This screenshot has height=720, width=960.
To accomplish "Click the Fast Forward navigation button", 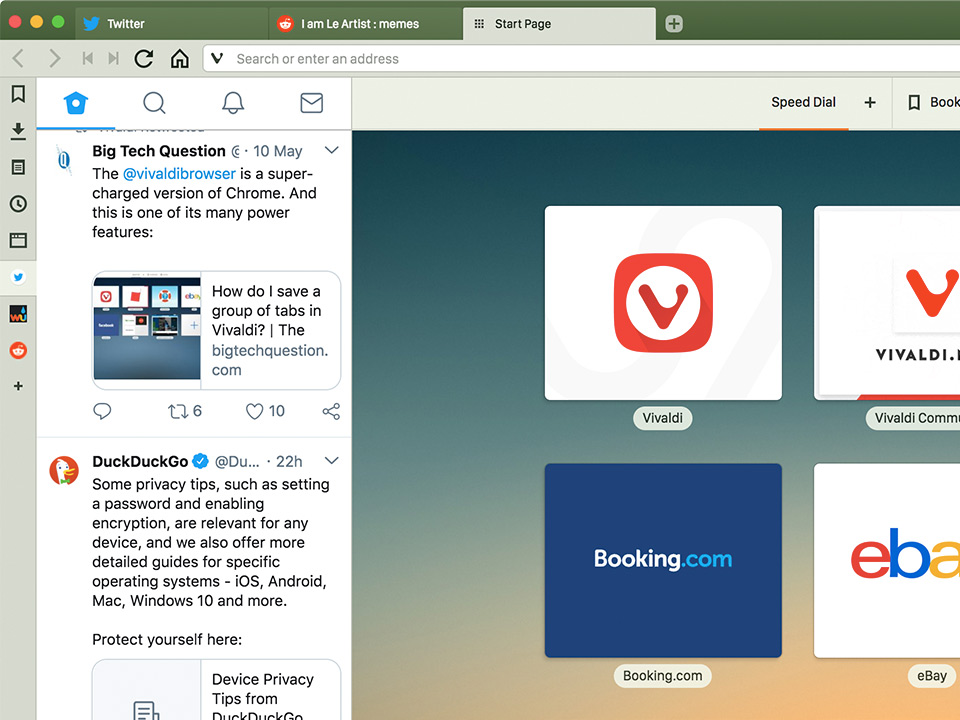I will click(x=113, y=58).
